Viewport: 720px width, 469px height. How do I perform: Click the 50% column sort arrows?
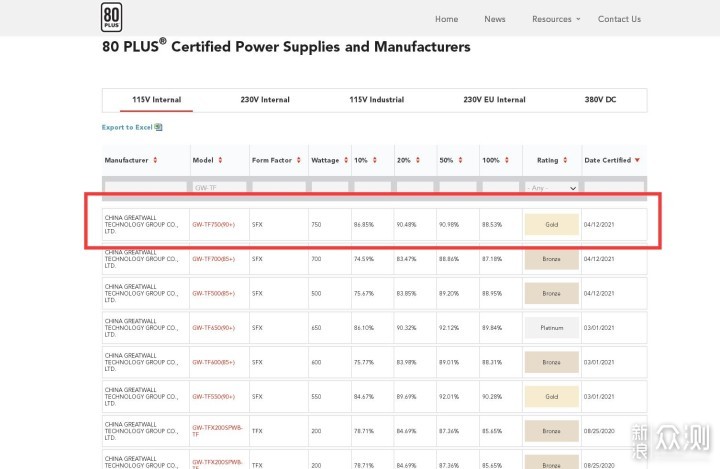461,160
